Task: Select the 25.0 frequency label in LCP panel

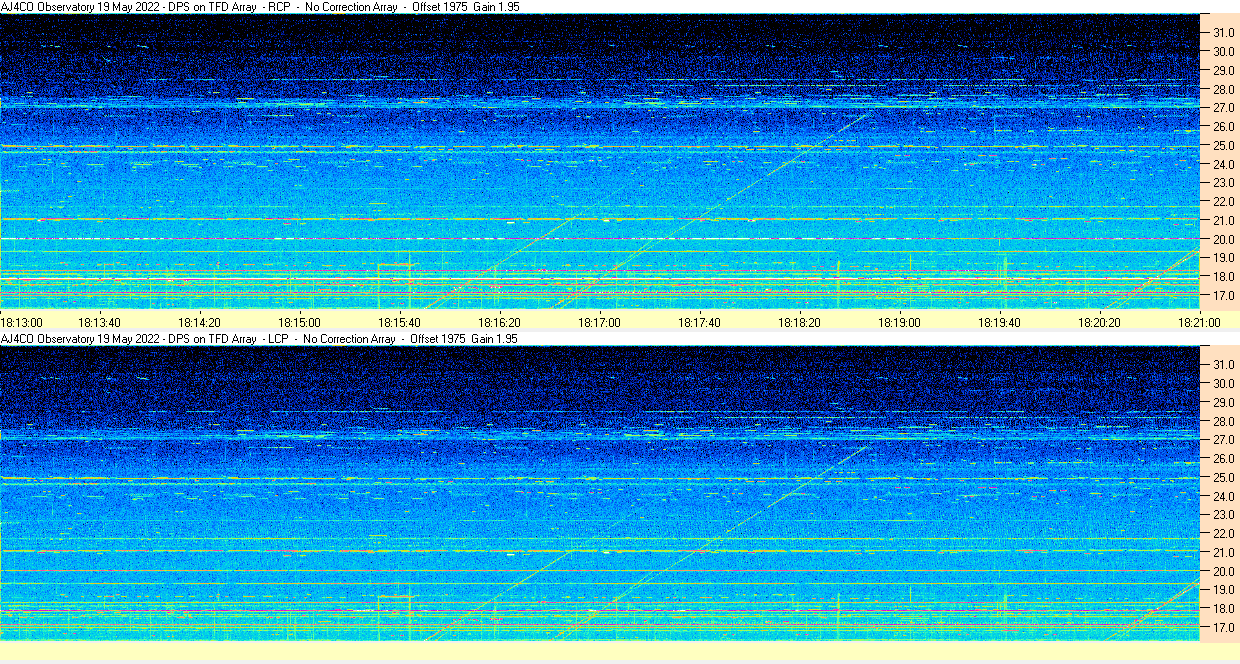Action: [x=1223, y=477]
